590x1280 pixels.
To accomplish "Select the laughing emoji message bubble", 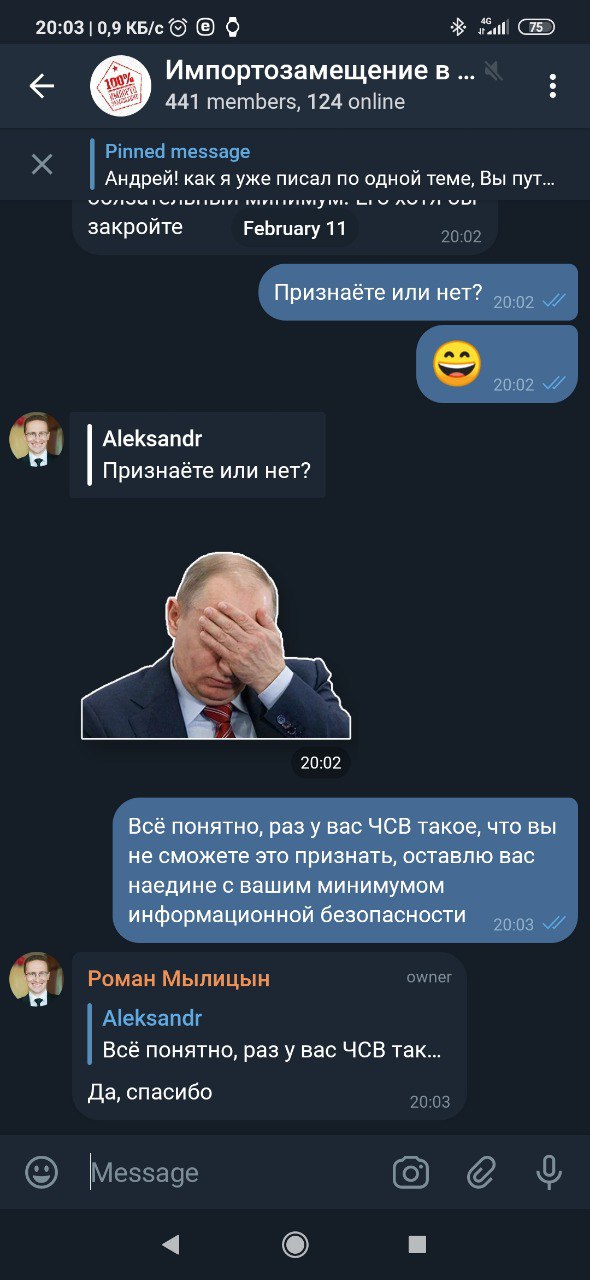I will point(497,364).
